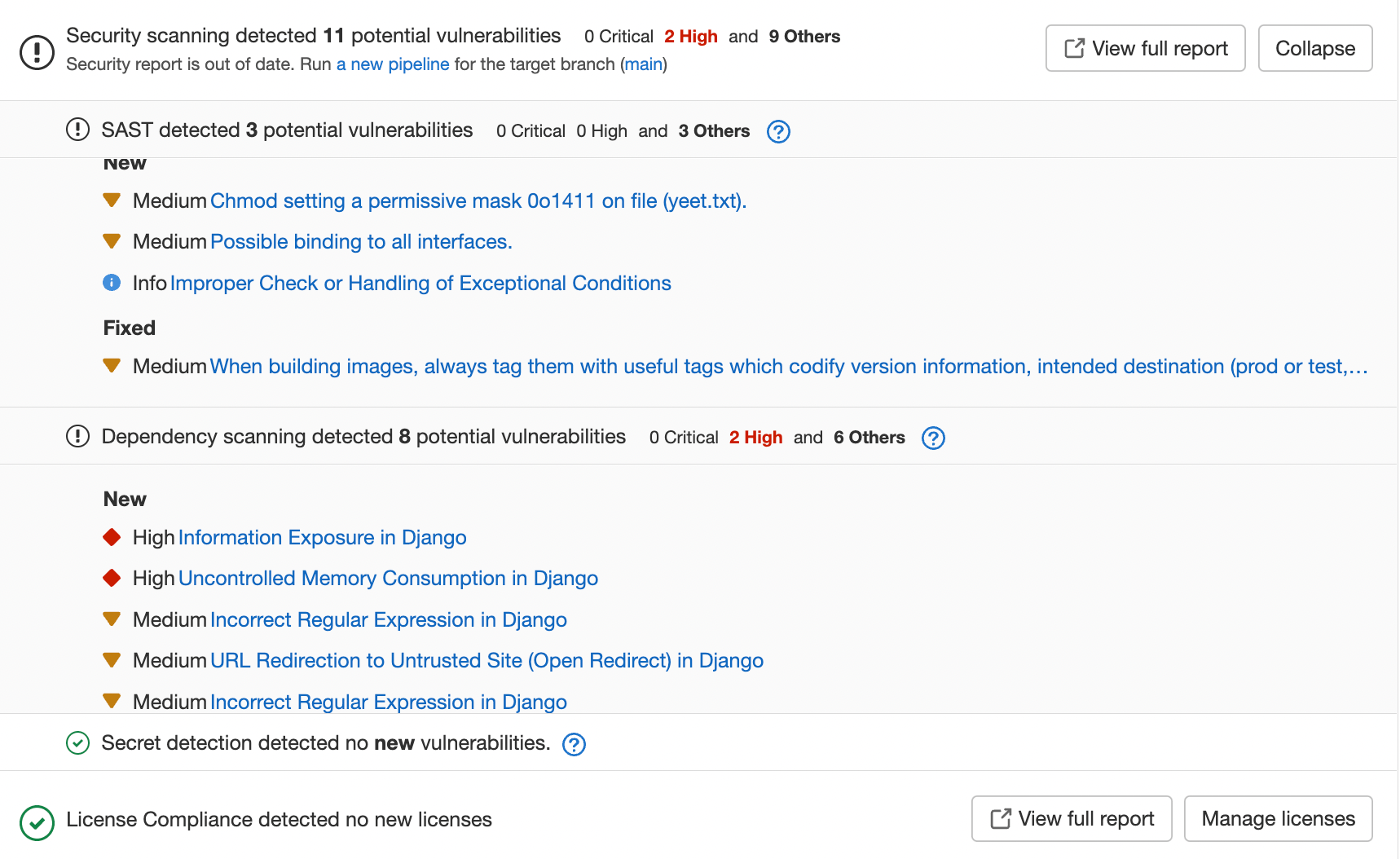Click the warning icon beside Dependency scanning heading

77,436
